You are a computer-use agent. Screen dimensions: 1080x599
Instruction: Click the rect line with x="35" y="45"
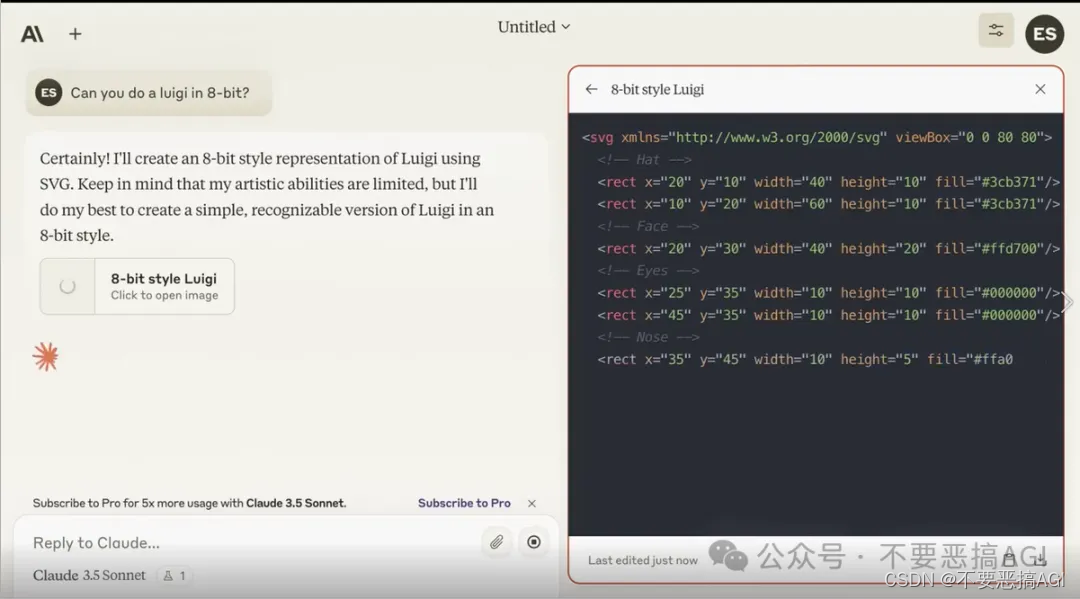click(805, 359)
